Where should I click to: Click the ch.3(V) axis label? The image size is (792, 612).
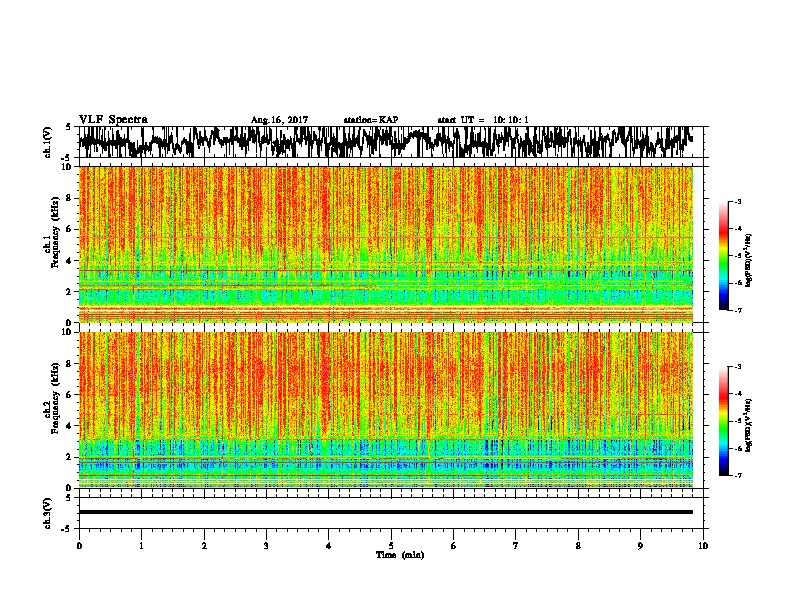click(x=48, y=513)
